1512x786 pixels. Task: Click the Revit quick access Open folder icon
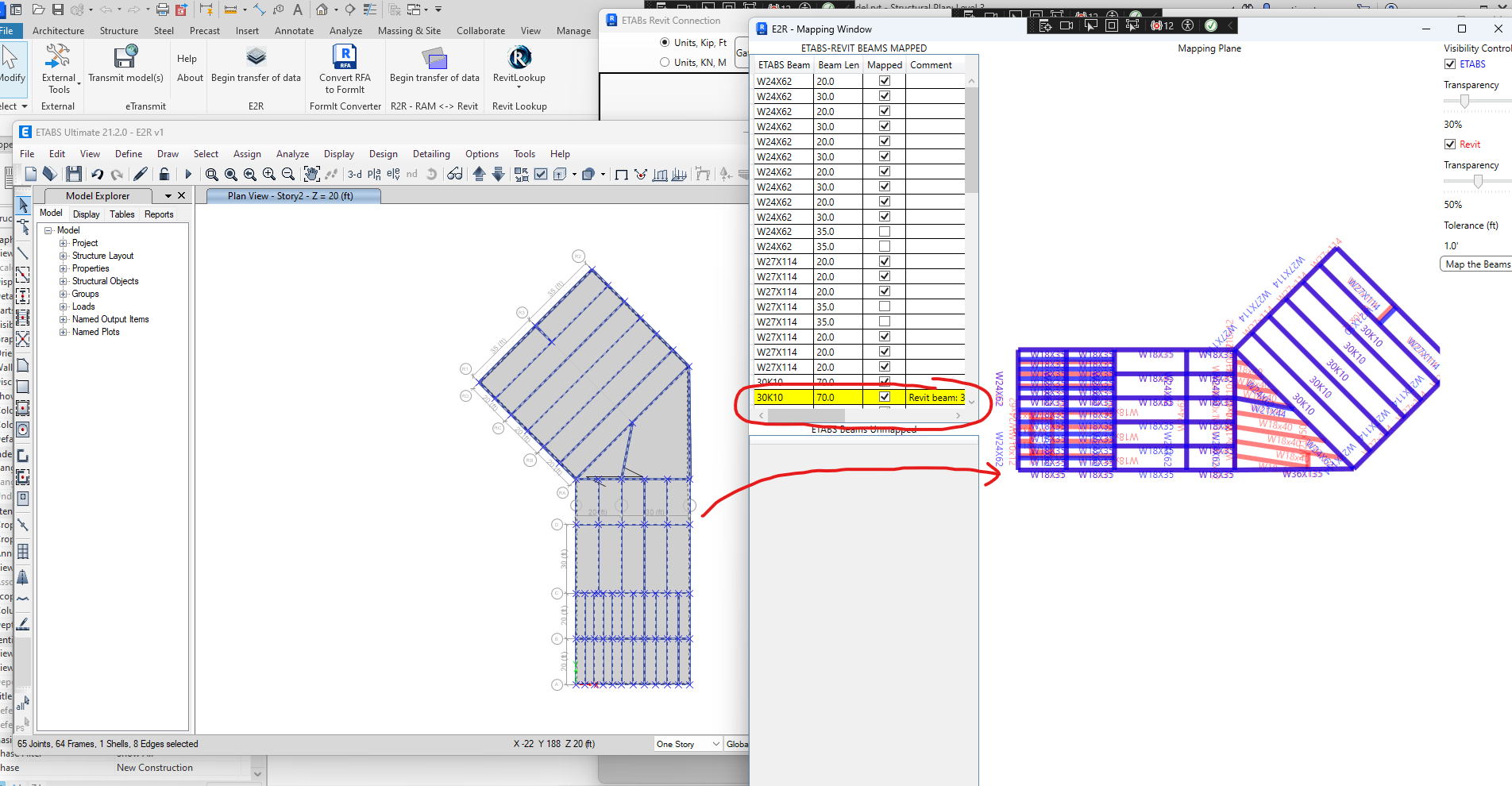[x=38, y=10]
